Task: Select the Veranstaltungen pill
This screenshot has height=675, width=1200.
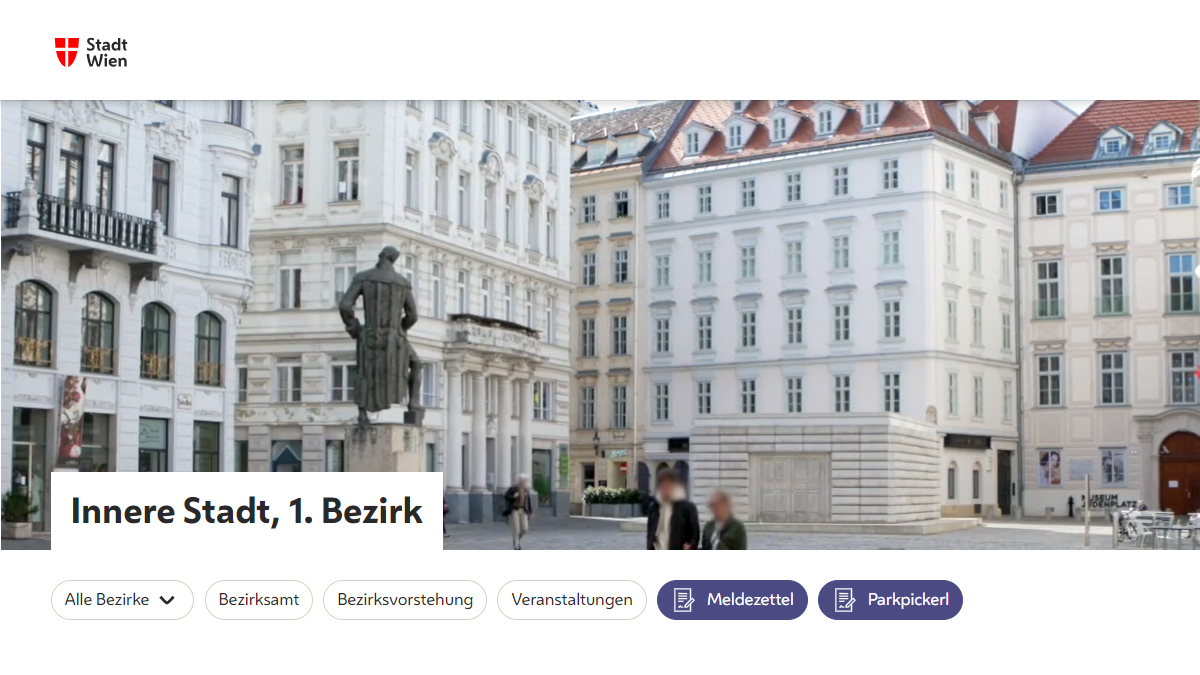Action: [572, 600]
